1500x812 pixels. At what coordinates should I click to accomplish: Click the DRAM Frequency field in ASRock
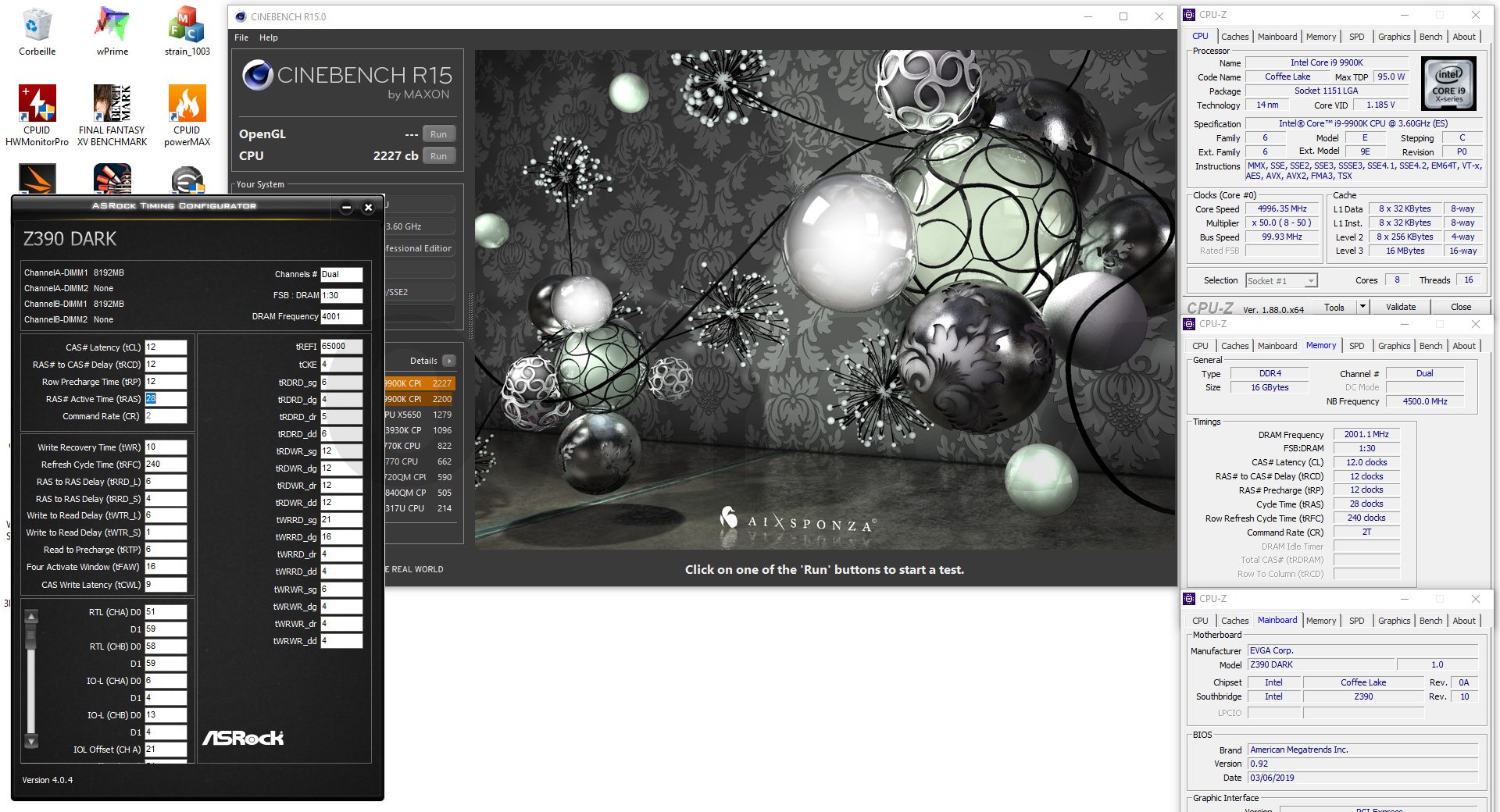click(x=341, y=316)
